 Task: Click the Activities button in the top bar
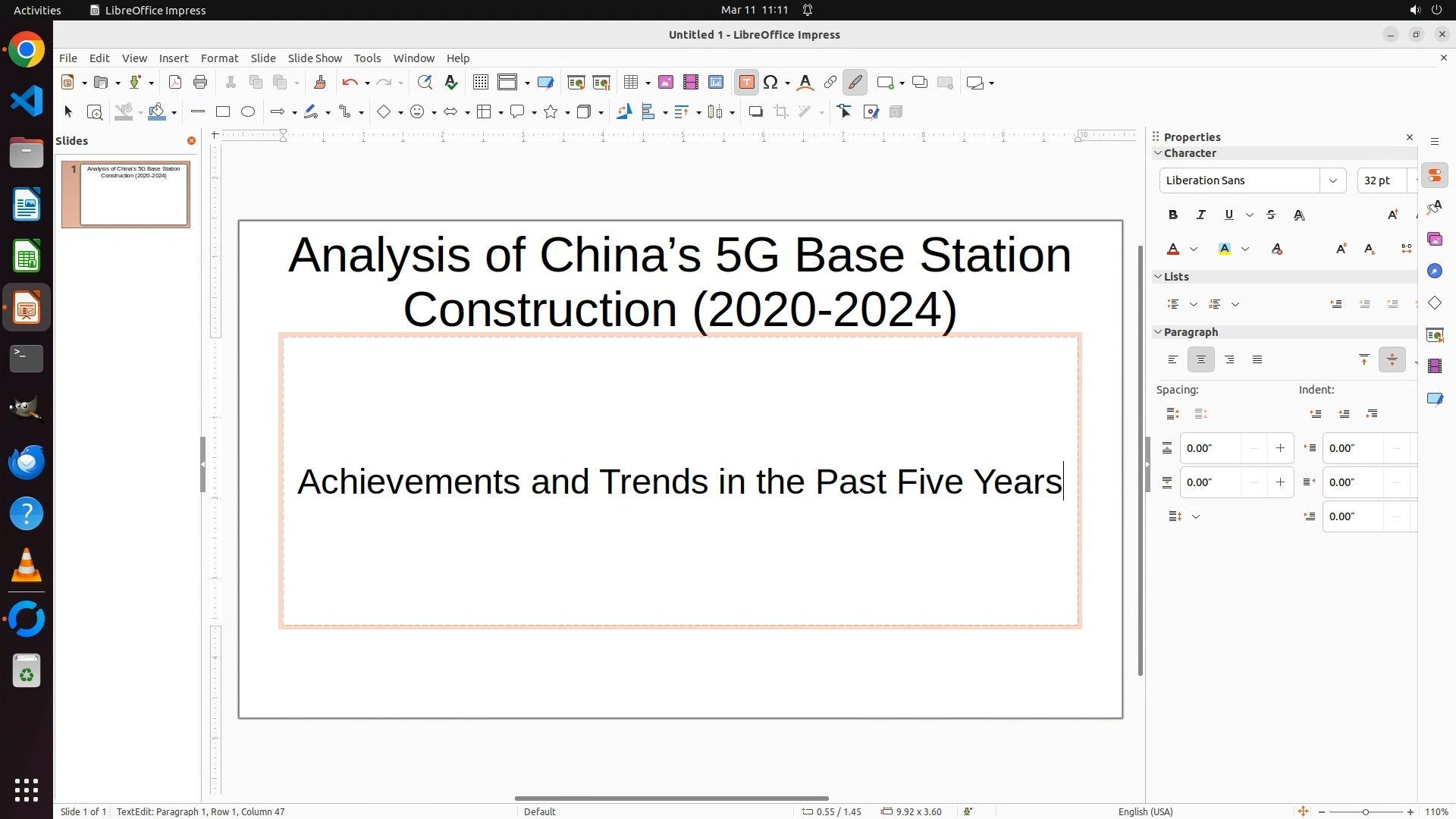click(37, 10)
